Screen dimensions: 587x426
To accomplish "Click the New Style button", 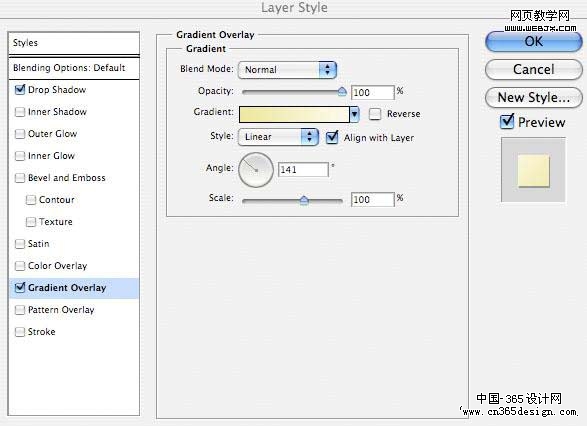I will pyautogui.click(x=533, y=97).
